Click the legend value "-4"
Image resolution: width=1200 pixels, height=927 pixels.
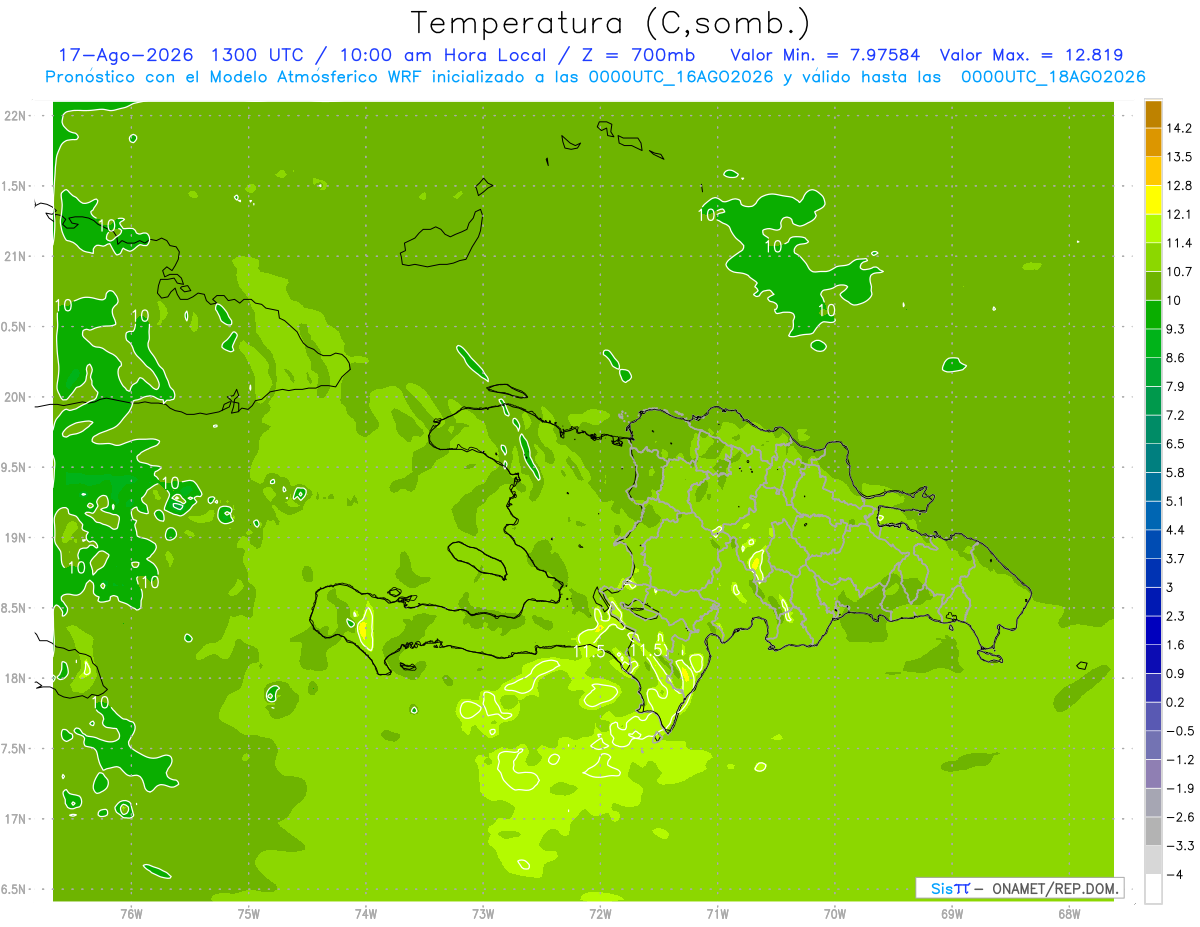click(1175, 874)
